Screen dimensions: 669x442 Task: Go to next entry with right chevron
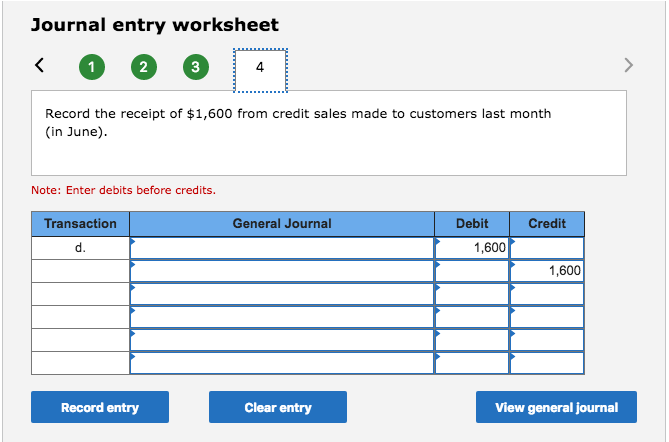coord(628,65)
